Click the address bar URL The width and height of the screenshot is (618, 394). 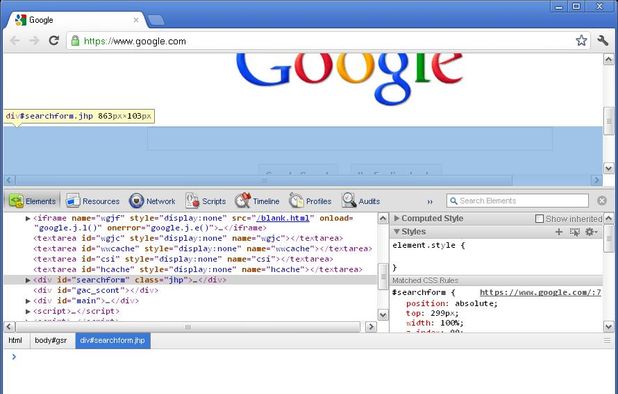pos(135,41)
